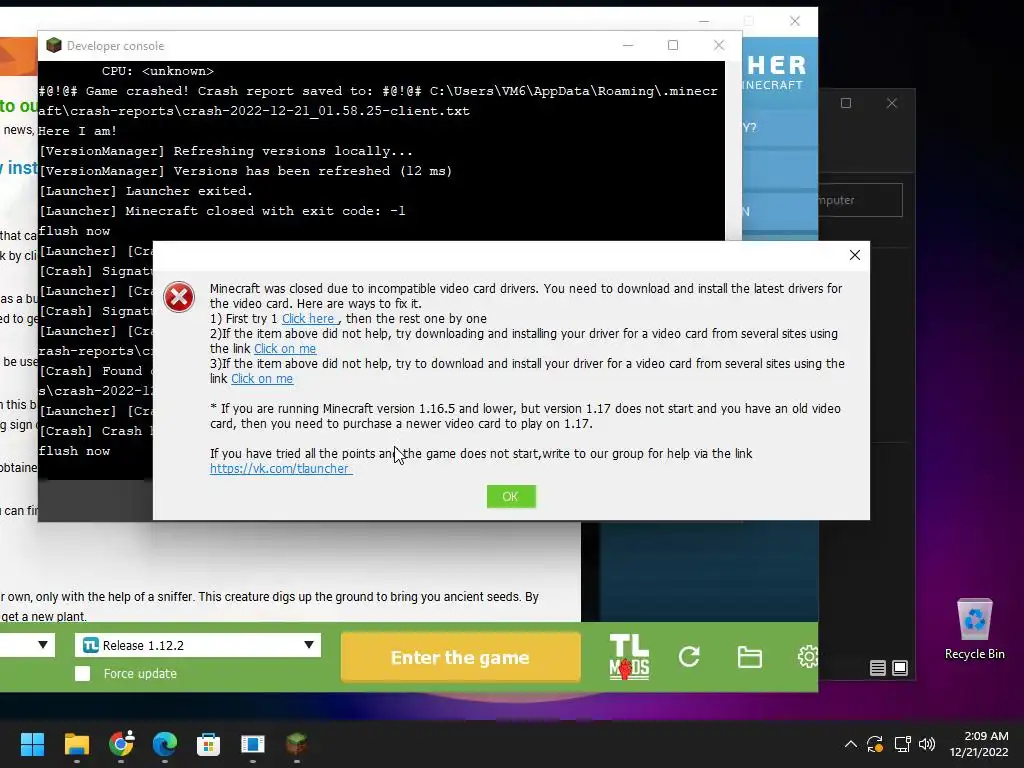Click the refresh icon in the launcher bar
The width and height of the screenshot is (1024, 768).
(689, 656)
